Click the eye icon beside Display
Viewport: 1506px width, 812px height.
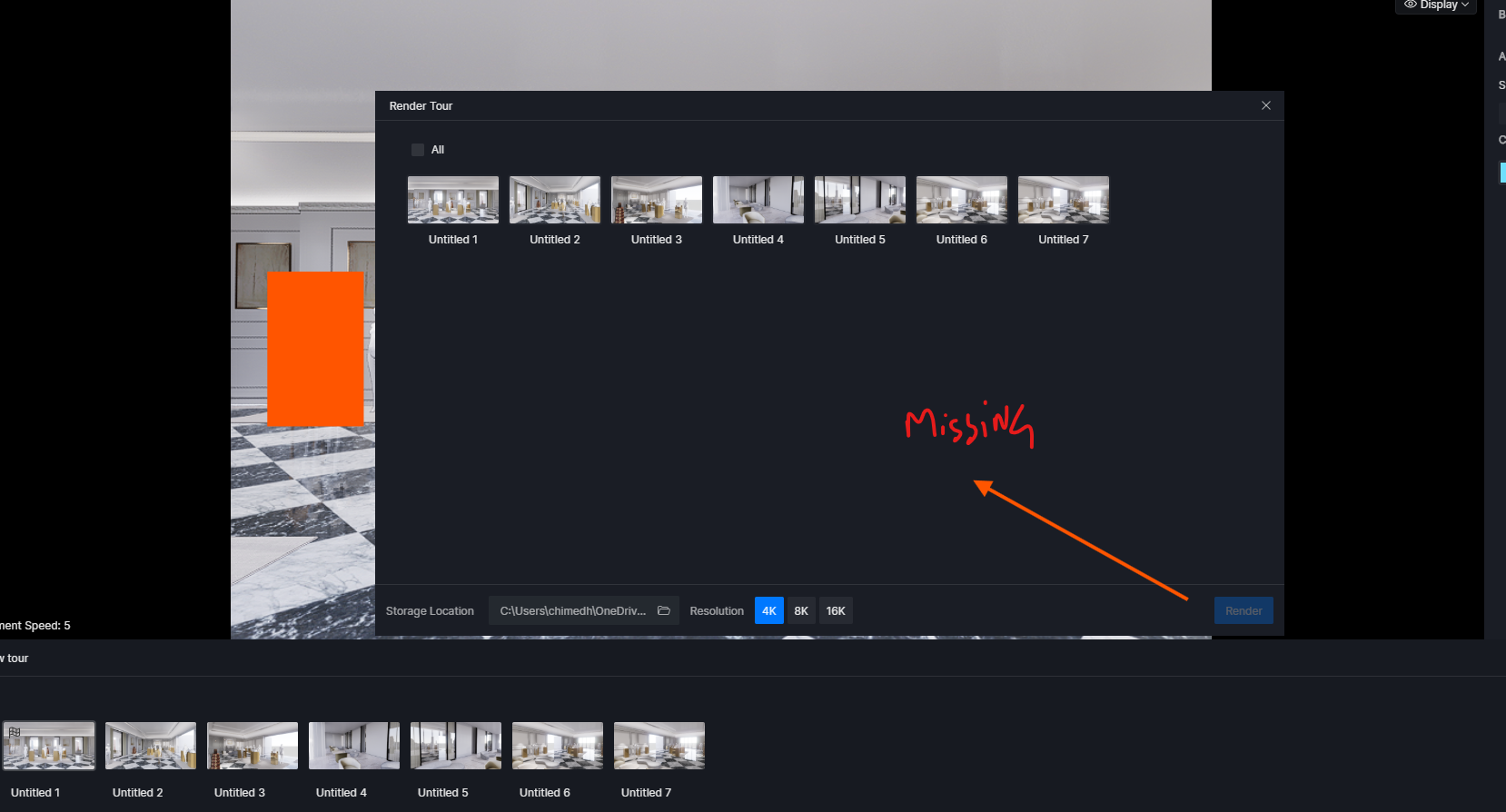1410,5
